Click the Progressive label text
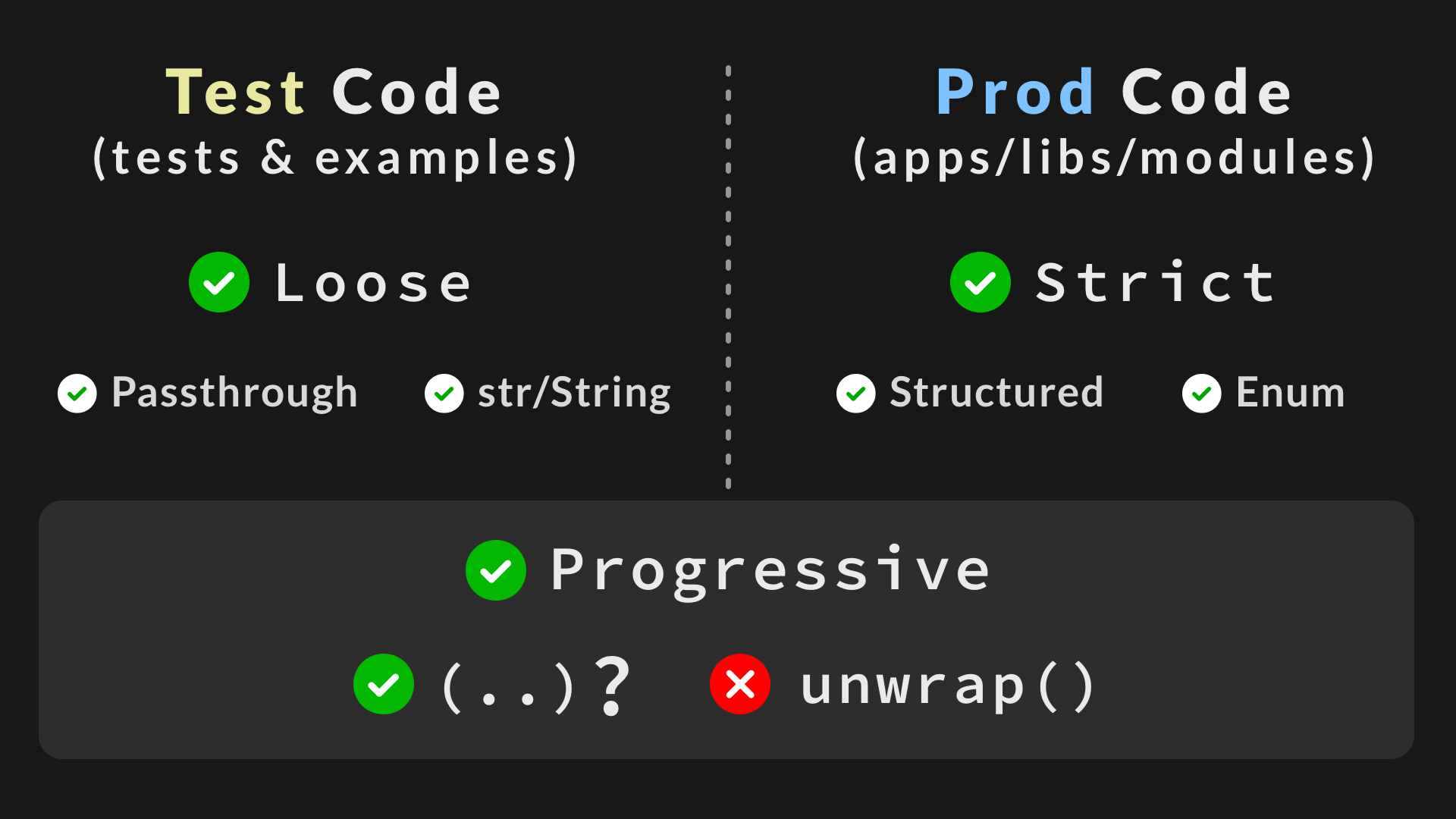Screen dimensions: 1456x819 770,572
